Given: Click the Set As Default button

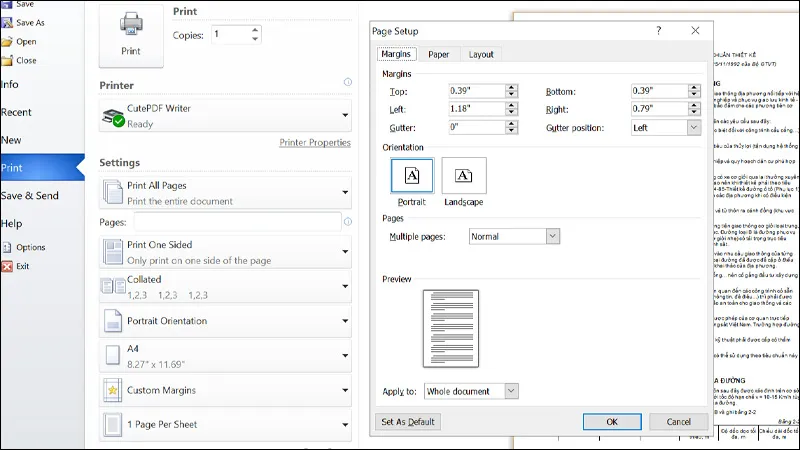Looking at the screenshot, I should coord(408,422).
